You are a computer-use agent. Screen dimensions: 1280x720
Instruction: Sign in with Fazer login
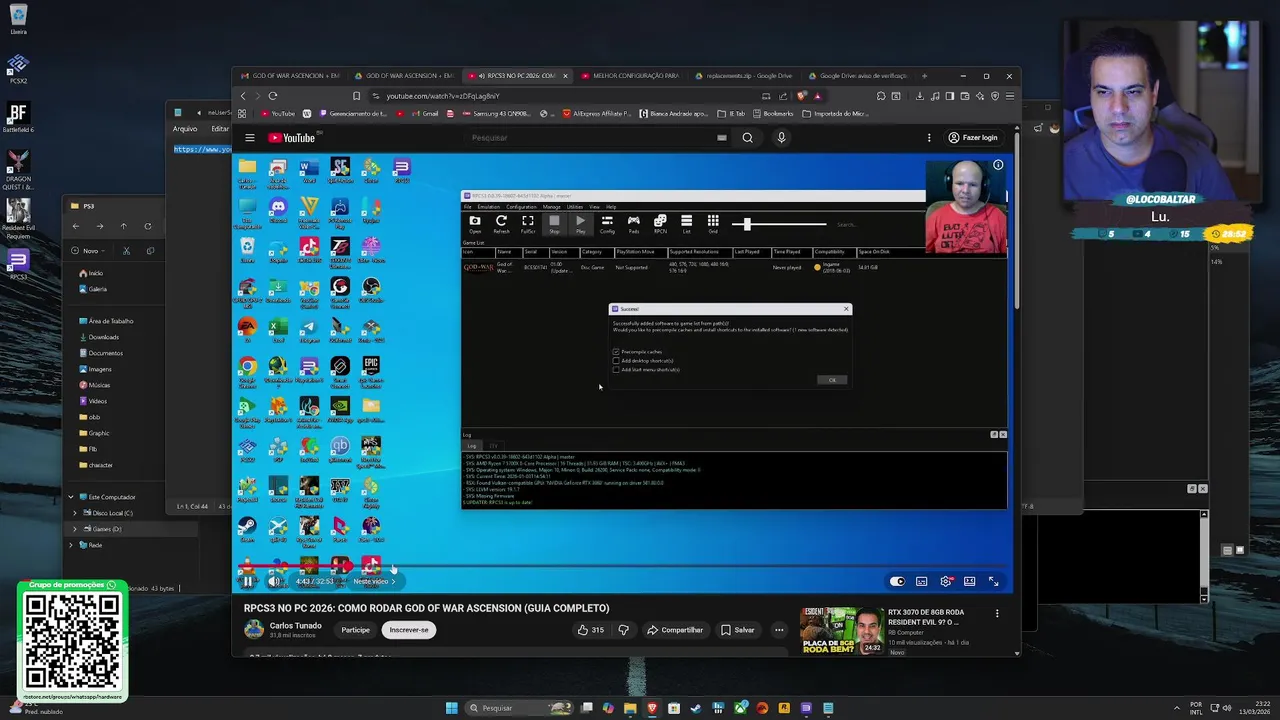973,138
